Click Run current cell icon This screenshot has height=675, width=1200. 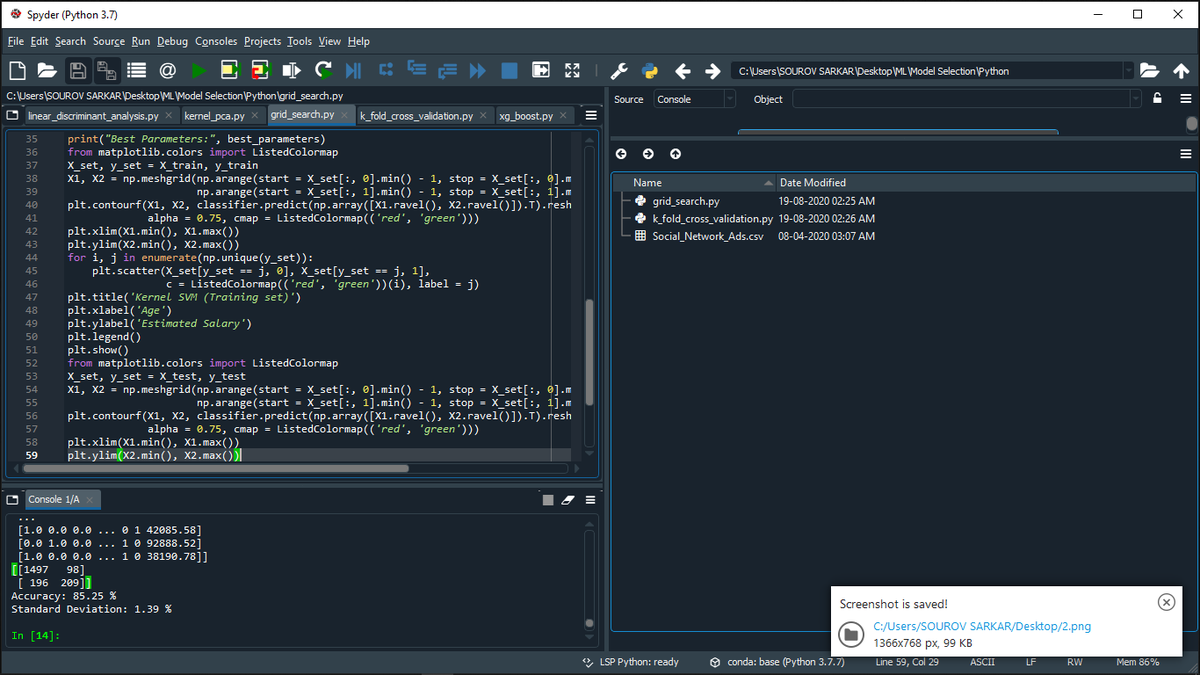coord(230,71)
